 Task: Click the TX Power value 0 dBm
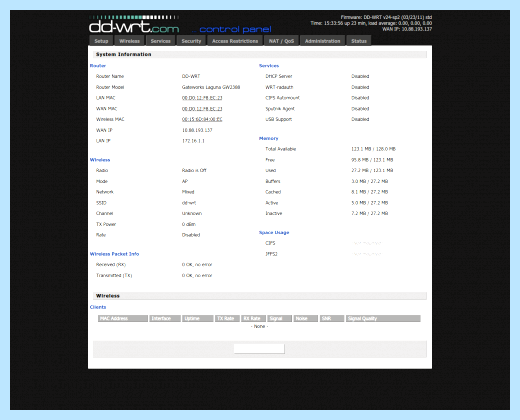[x=189, y=224]
